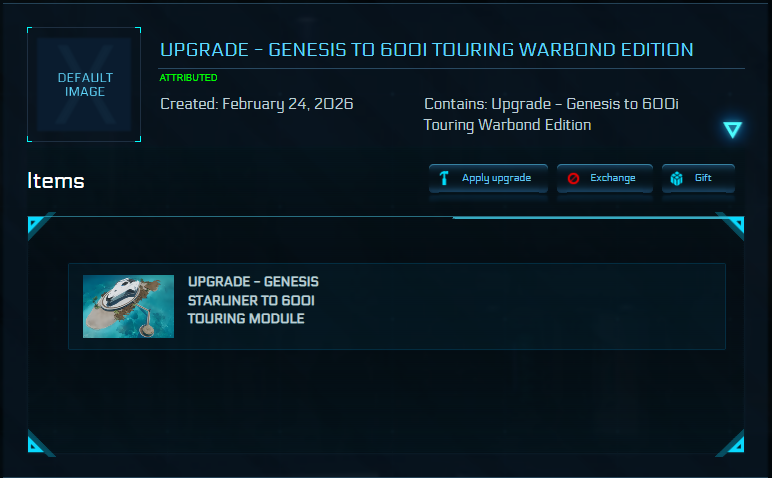The height and width of the screenshot is (478, 772).
Task: Click the bottom-left corner bracket of Items panel
Action: [x=38, y=442]
